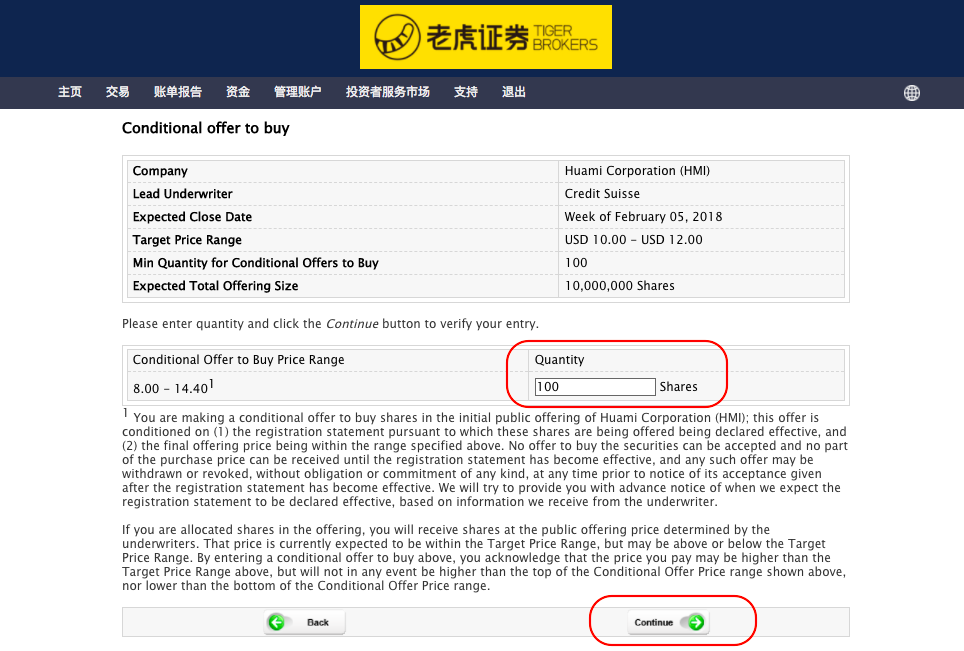Select the 退出 logout menu item

click(x=513, y=92)
